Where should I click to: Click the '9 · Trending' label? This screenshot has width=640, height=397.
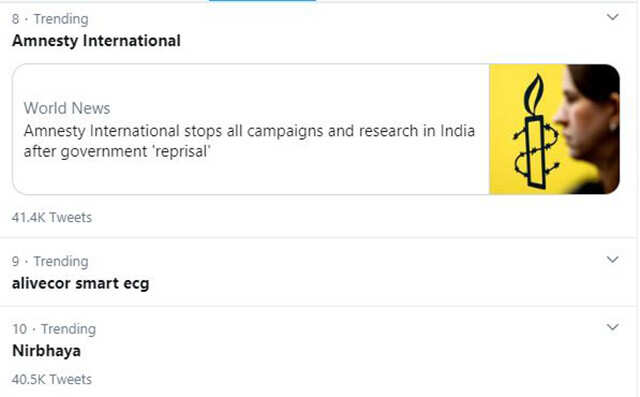(x=50, y=261)
